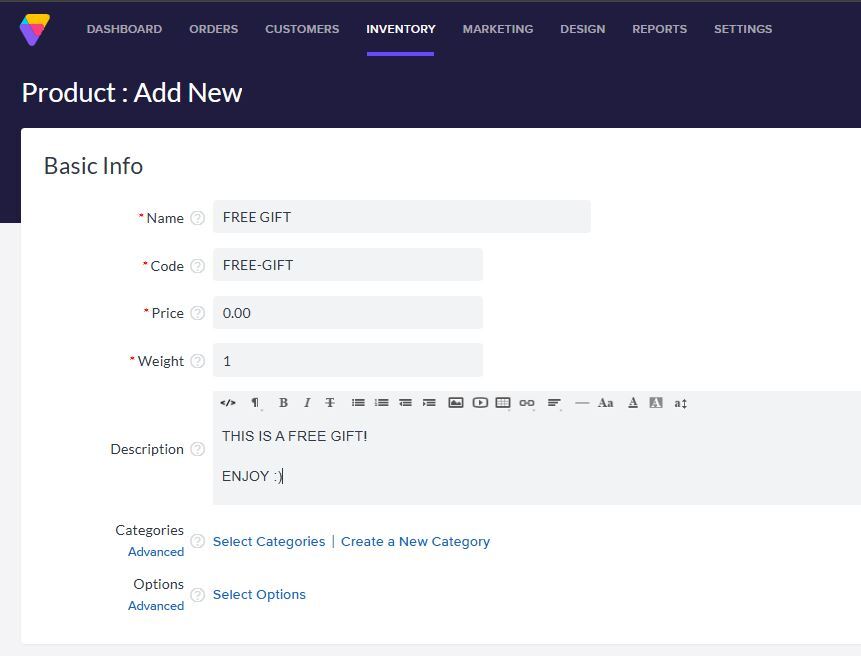The height and width of the screenshot is (656, 861).
Task: Insert a horizontal line in the description
Action: (582, 403)
